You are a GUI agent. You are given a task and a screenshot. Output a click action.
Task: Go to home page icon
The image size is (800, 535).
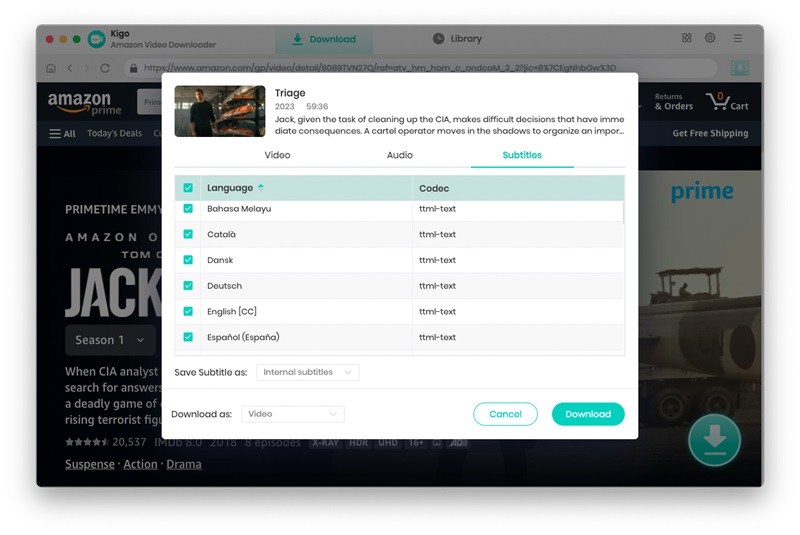coord(51,68)
